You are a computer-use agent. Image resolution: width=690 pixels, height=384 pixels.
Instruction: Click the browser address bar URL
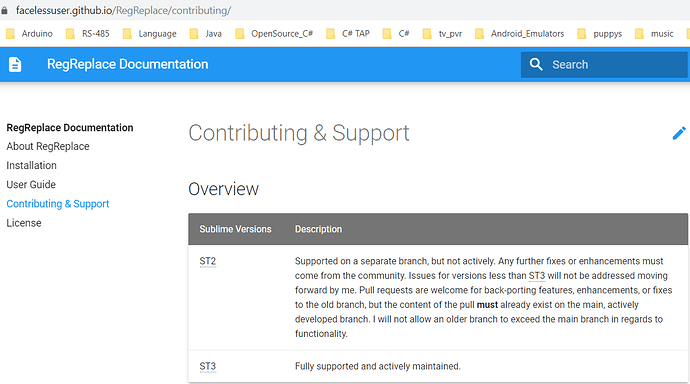(x=123, y=10)
